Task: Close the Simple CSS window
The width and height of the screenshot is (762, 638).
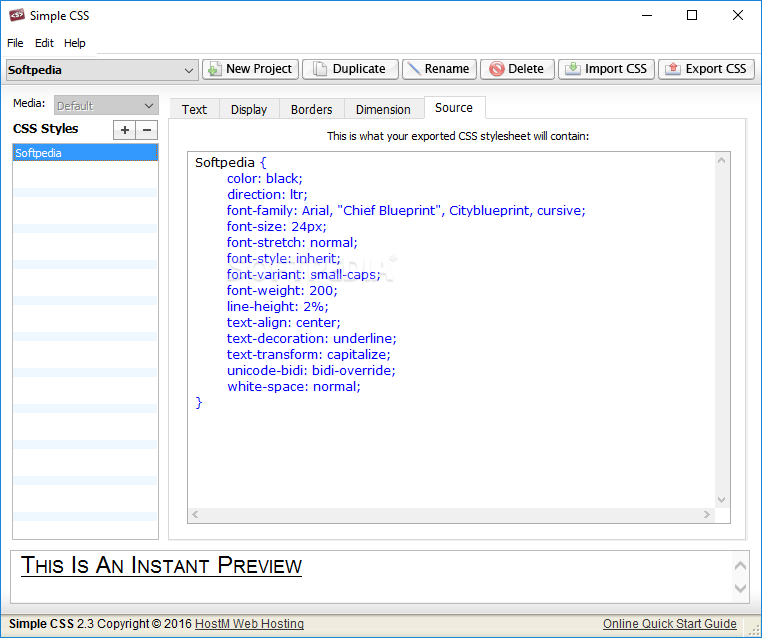Action: click(x=738, y=16)
